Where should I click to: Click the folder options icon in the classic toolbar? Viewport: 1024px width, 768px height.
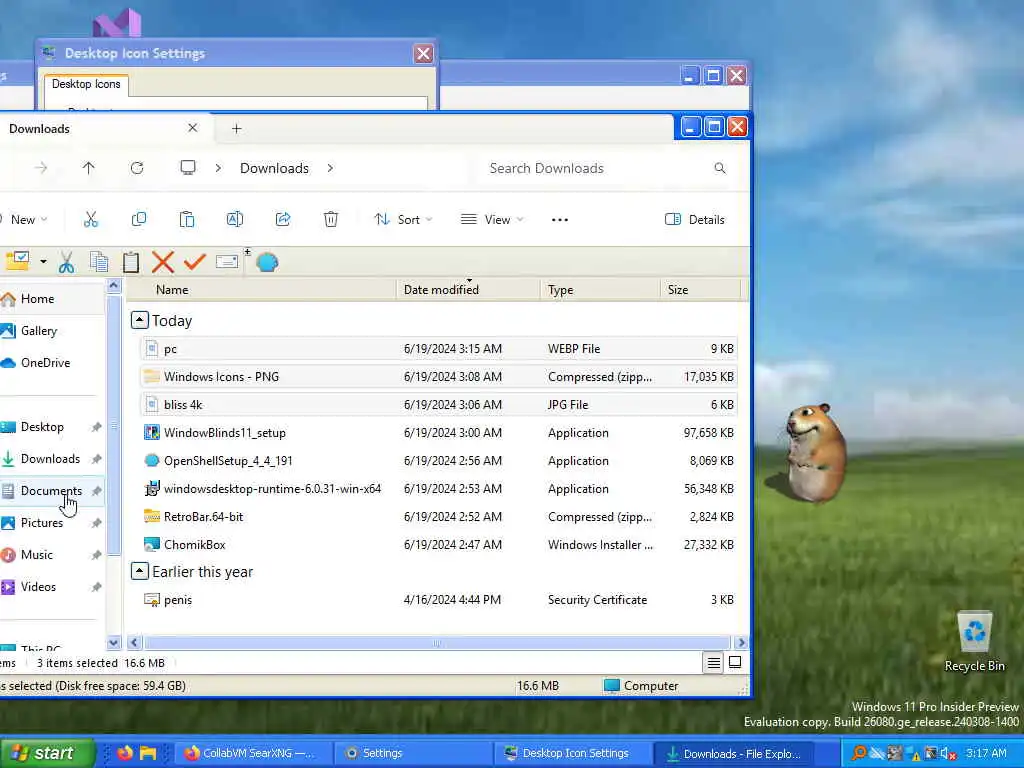point(17,261)
